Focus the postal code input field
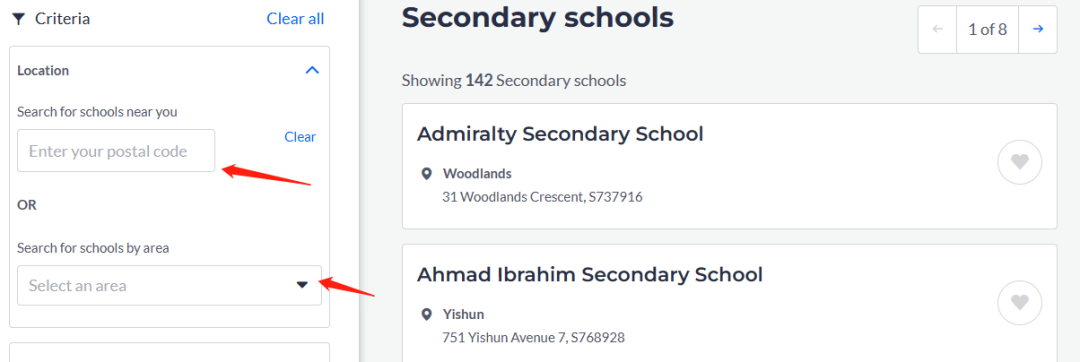1080x362 pixels. (x=116, y=151)
